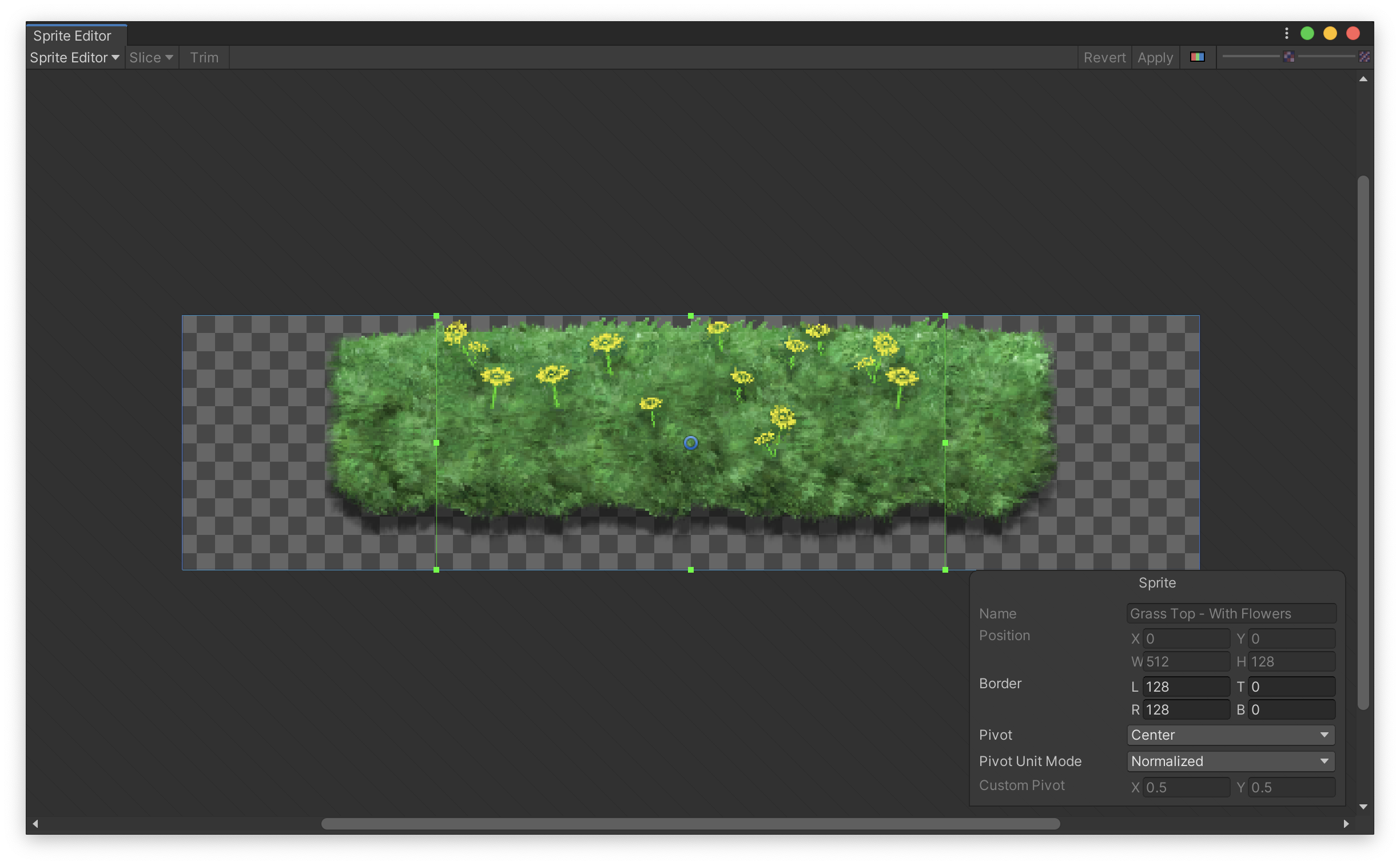
Task: Click the Border L input field
Action: click(x=1186, y=687)
